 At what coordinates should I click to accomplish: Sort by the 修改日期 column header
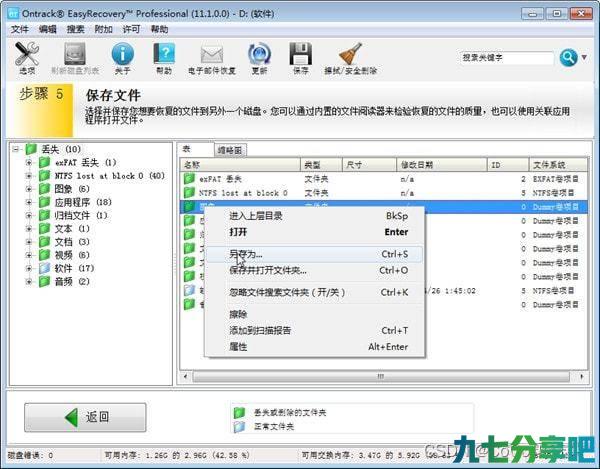coord(442,165)
